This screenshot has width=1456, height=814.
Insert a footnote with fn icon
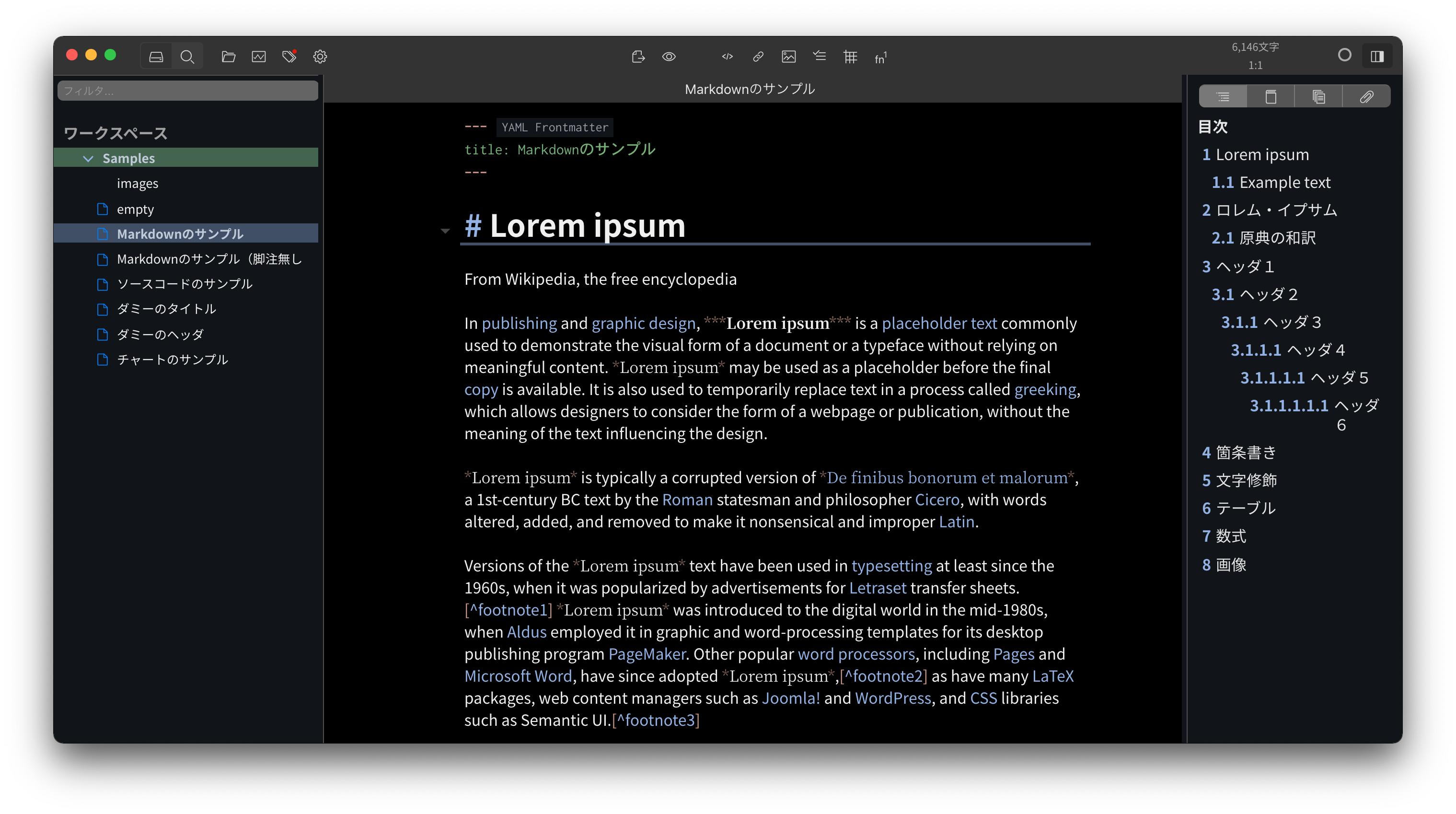pyautogui.click(x=880, y=58)
